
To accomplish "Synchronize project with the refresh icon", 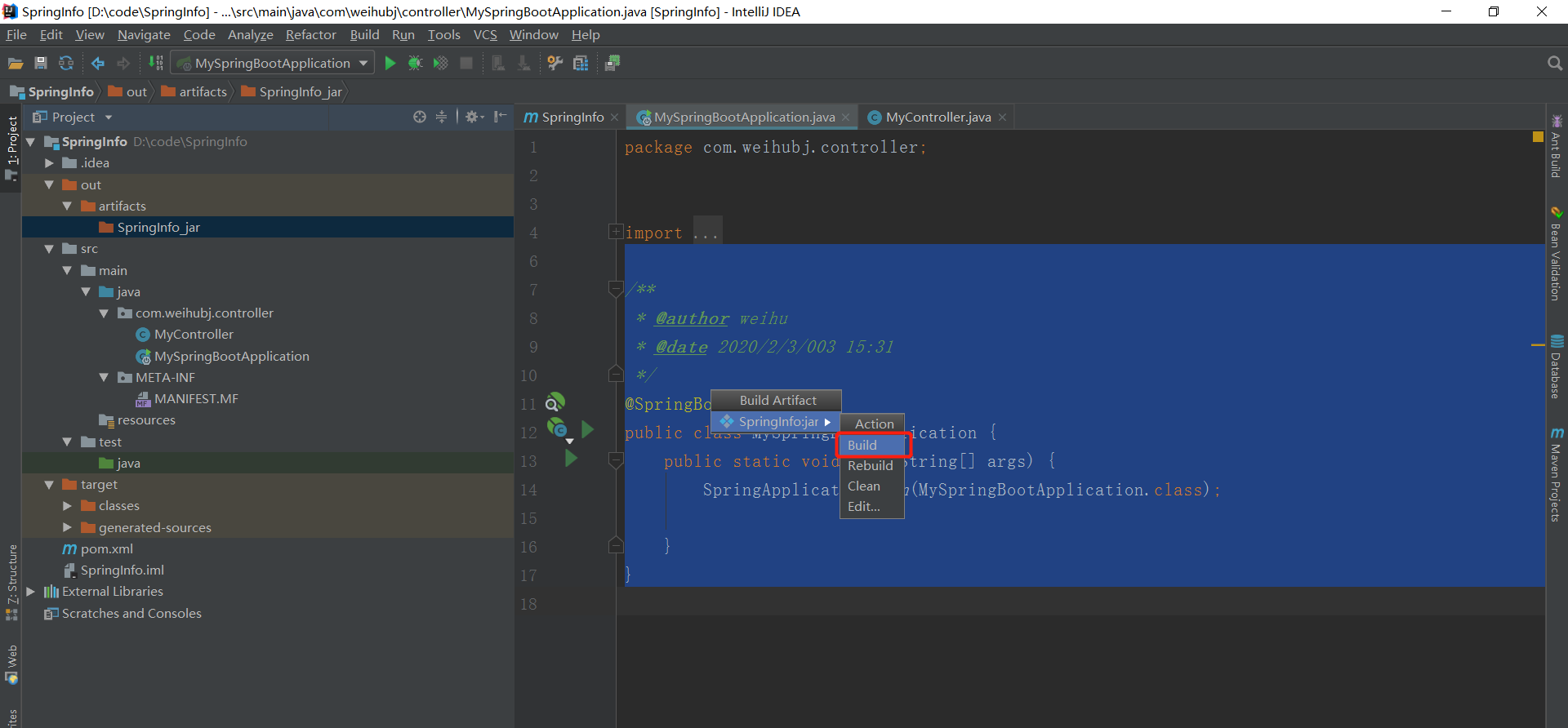I will (66, 64).
